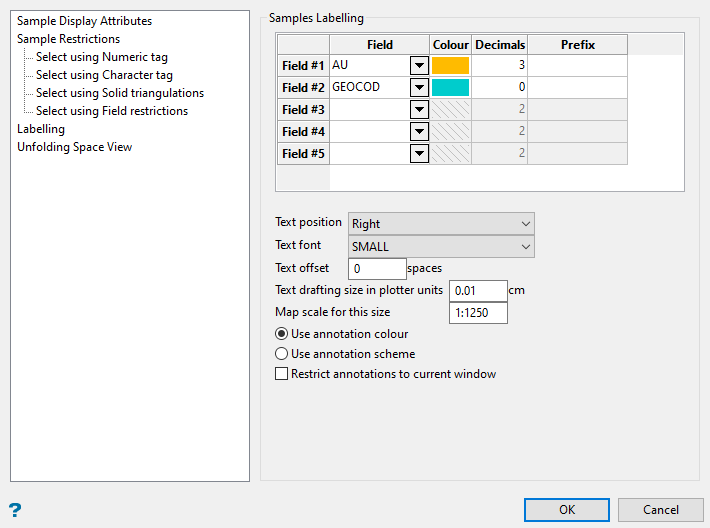Select Use annotation scheme radio button
The image size is (710, 528).
(x=281, y=354)
